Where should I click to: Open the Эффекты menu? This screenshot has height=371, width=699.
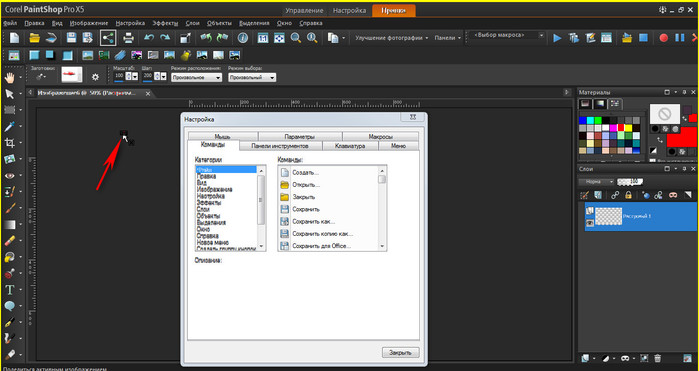coord(165,23)
